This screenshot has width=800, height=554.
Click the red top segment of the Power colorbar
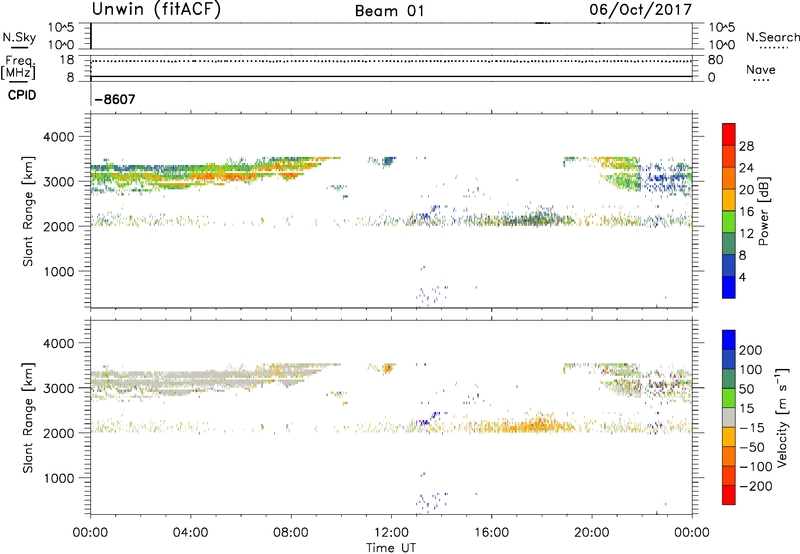coord(729,135)
